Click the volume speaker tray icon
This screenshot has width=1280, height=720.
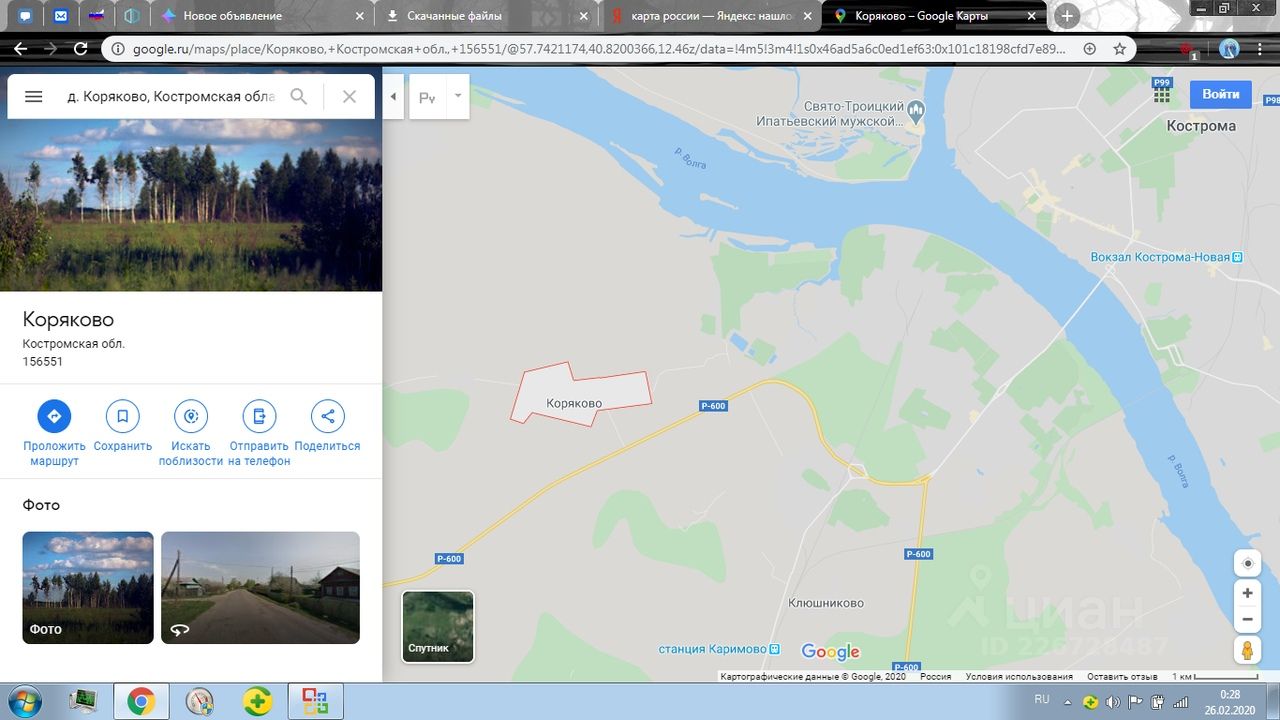(x=1113, y=702)
